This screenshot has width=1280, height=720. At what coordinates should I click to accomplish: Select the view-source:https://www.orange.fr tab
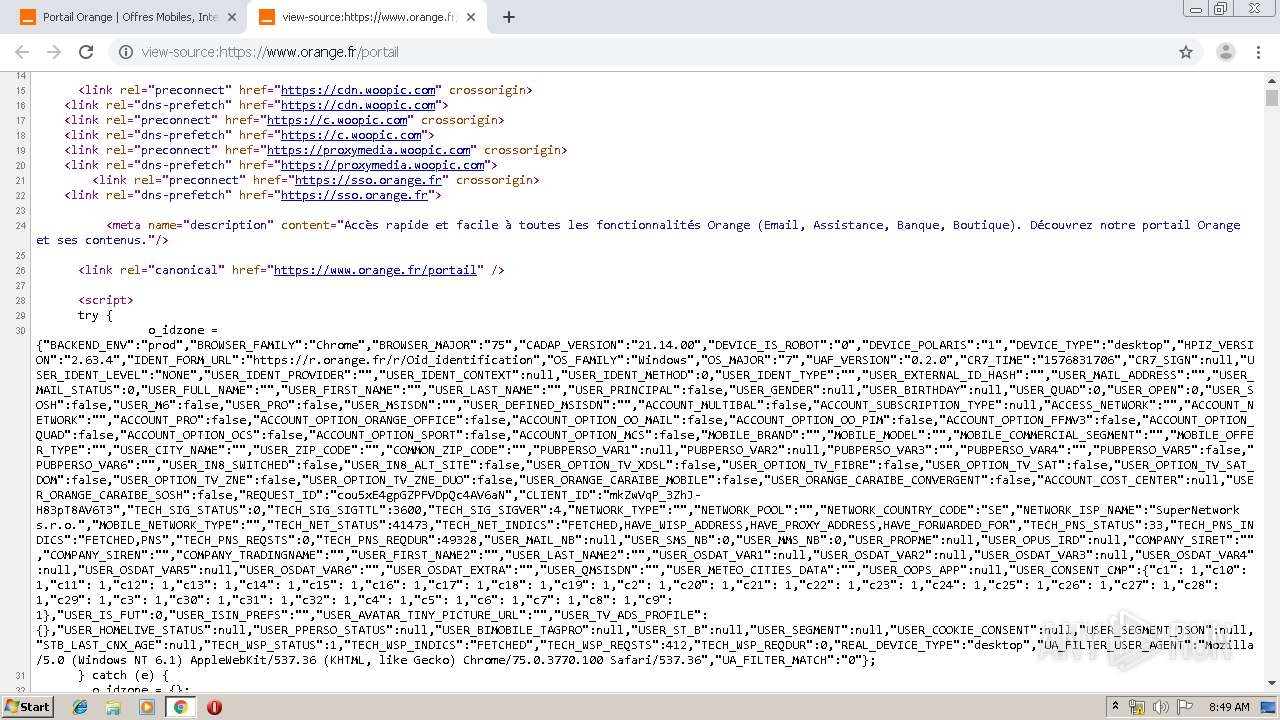click(366, 17)
